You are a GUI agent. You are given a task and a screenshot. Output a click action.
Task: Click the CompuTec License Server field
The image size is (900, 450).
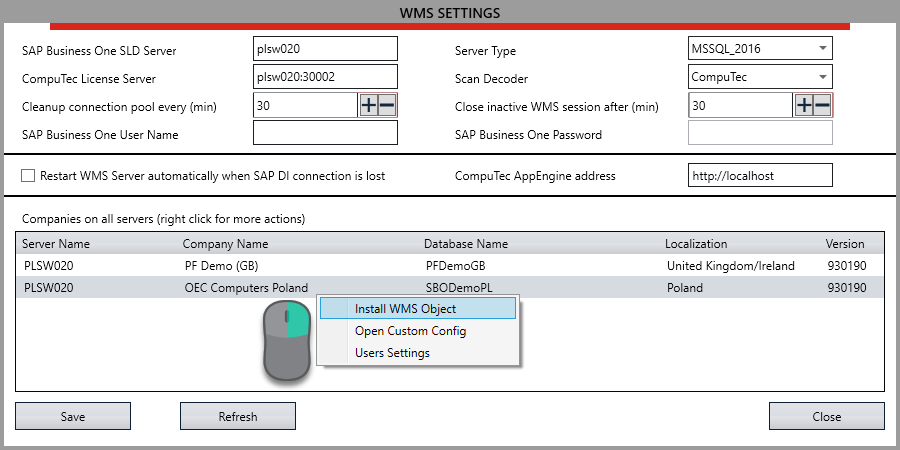[325, 77]
